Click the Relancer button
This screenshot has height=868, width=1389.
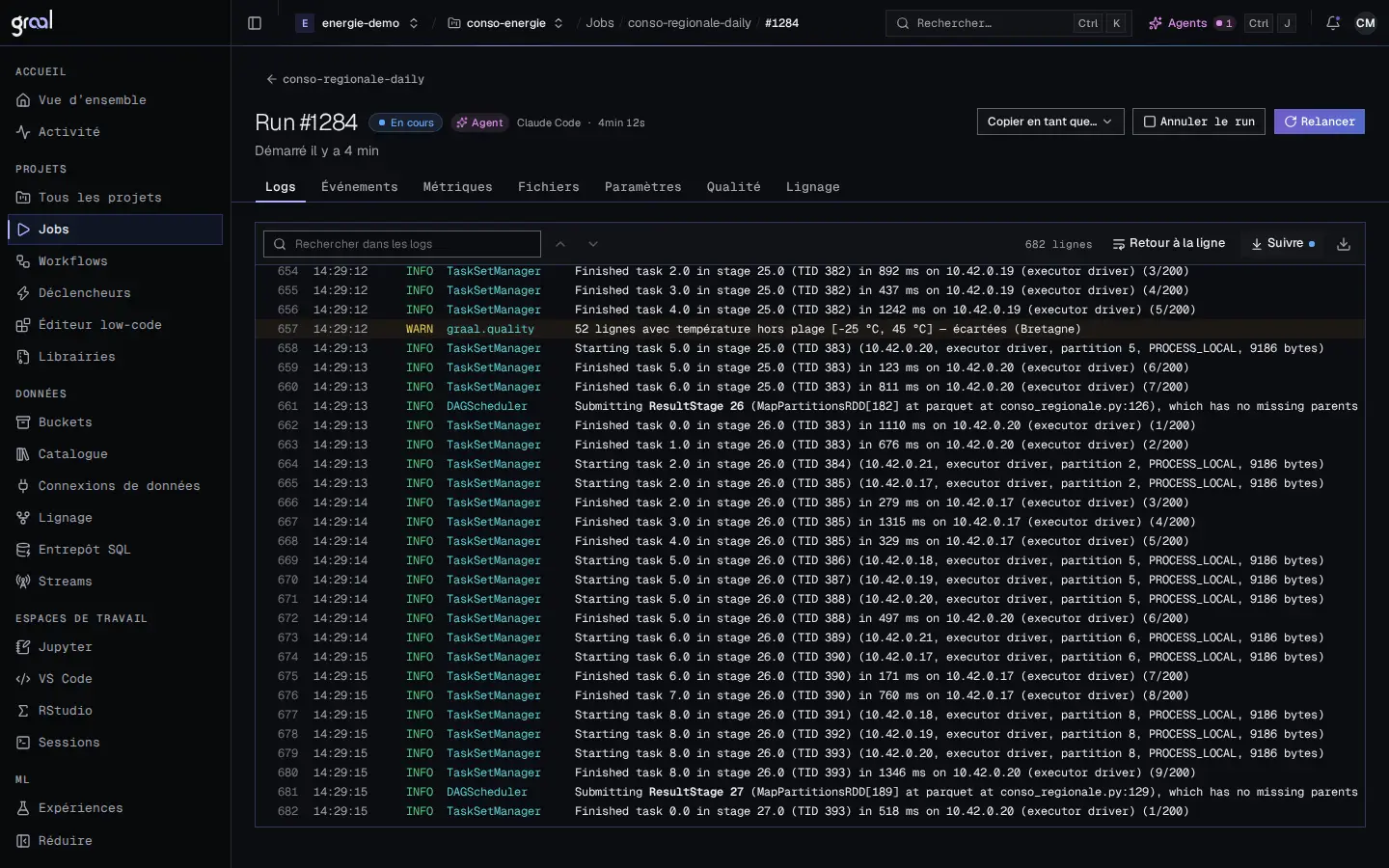click(1320, 122)
